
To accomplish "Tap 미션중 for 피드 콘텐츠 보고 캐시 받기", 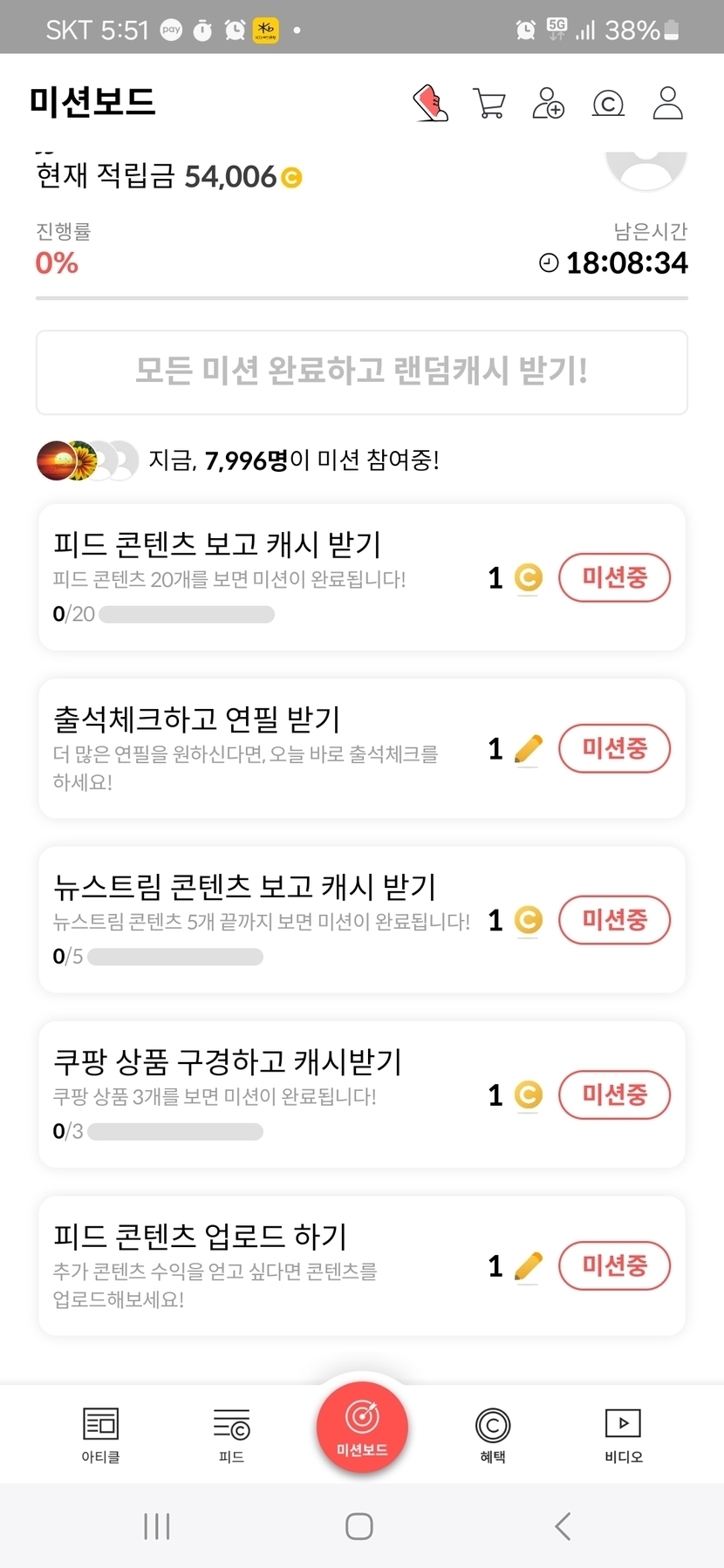I will (x=614, y=577).
